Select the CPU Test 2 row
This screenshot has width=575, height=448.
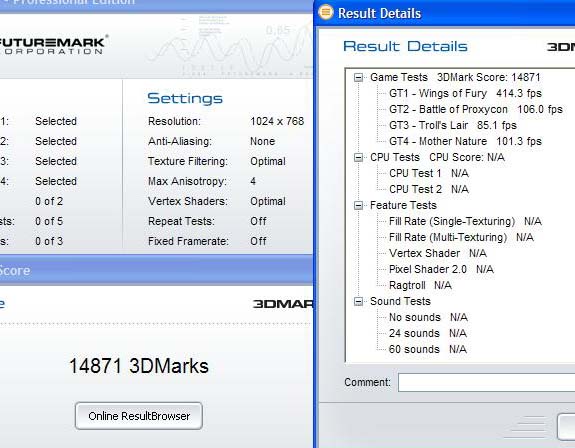click(x=429, y=190)
